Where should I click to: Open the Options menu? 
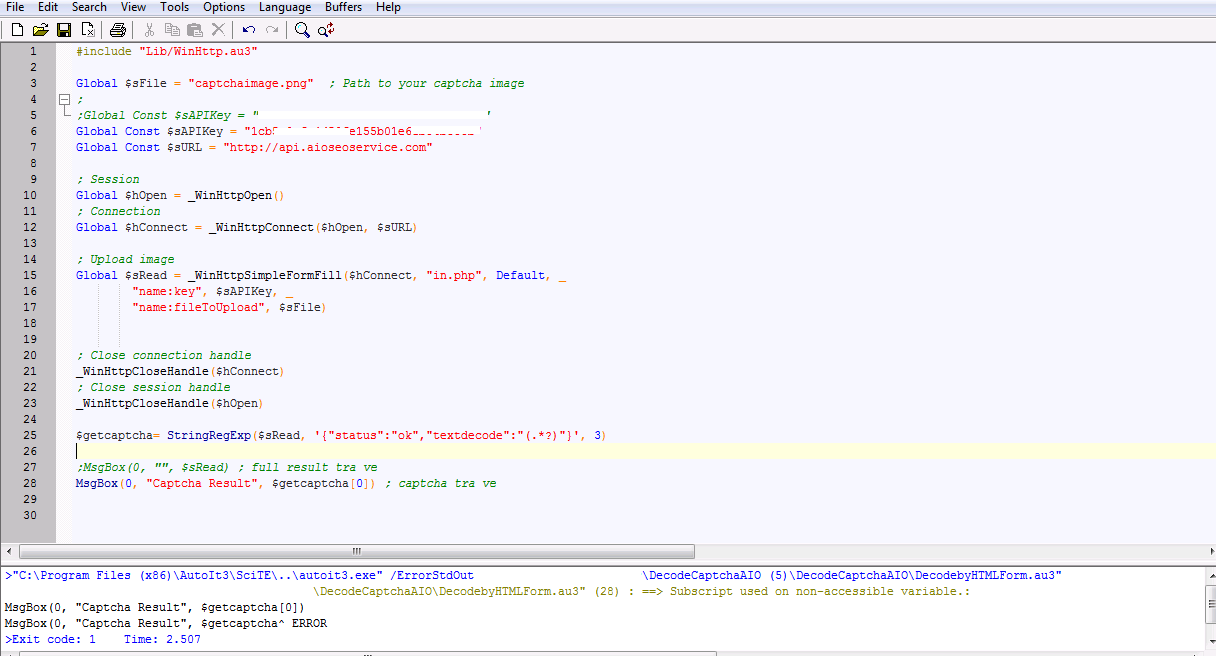(x=224, y=7)
